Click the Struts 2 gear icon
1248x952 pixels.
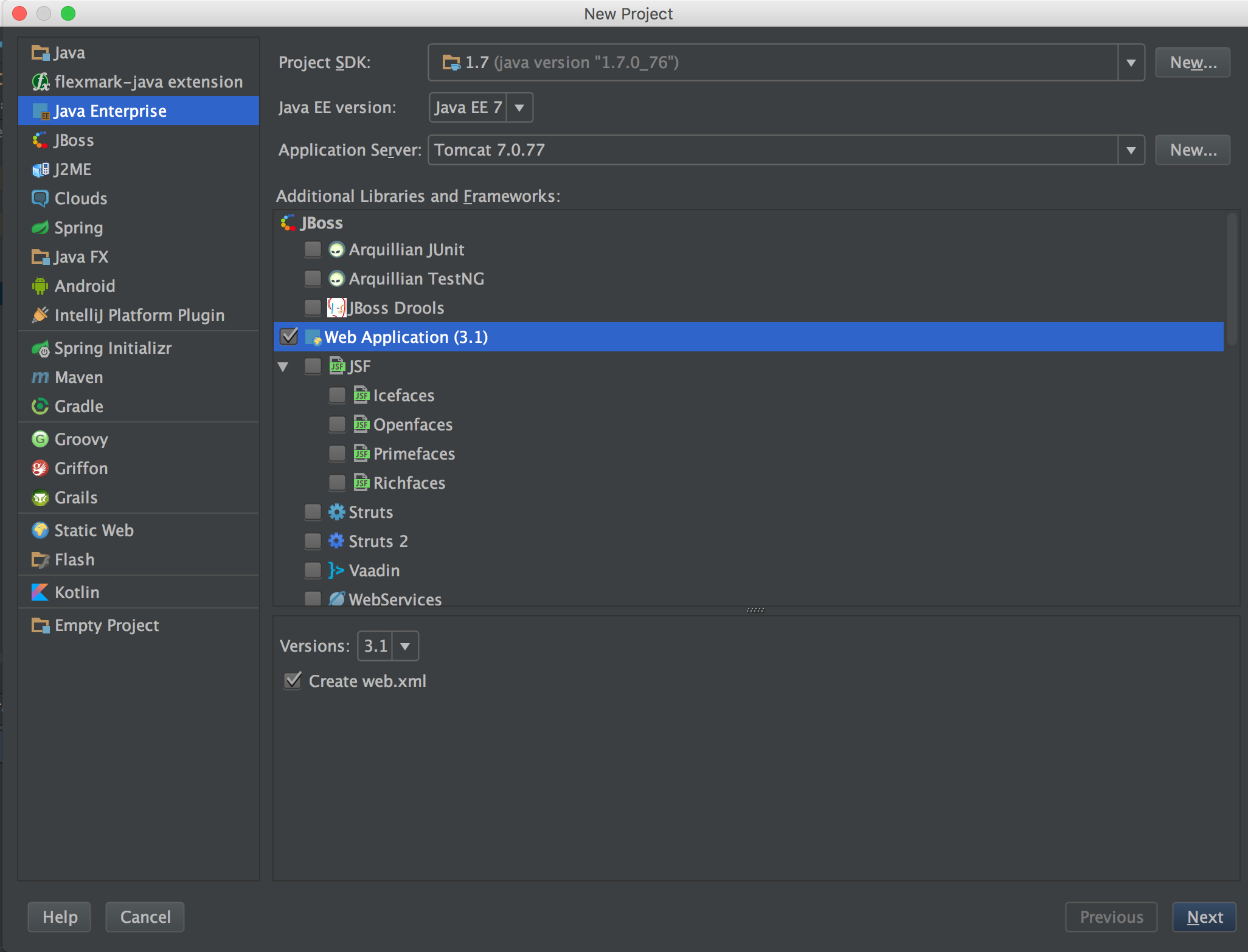point(336,541)
